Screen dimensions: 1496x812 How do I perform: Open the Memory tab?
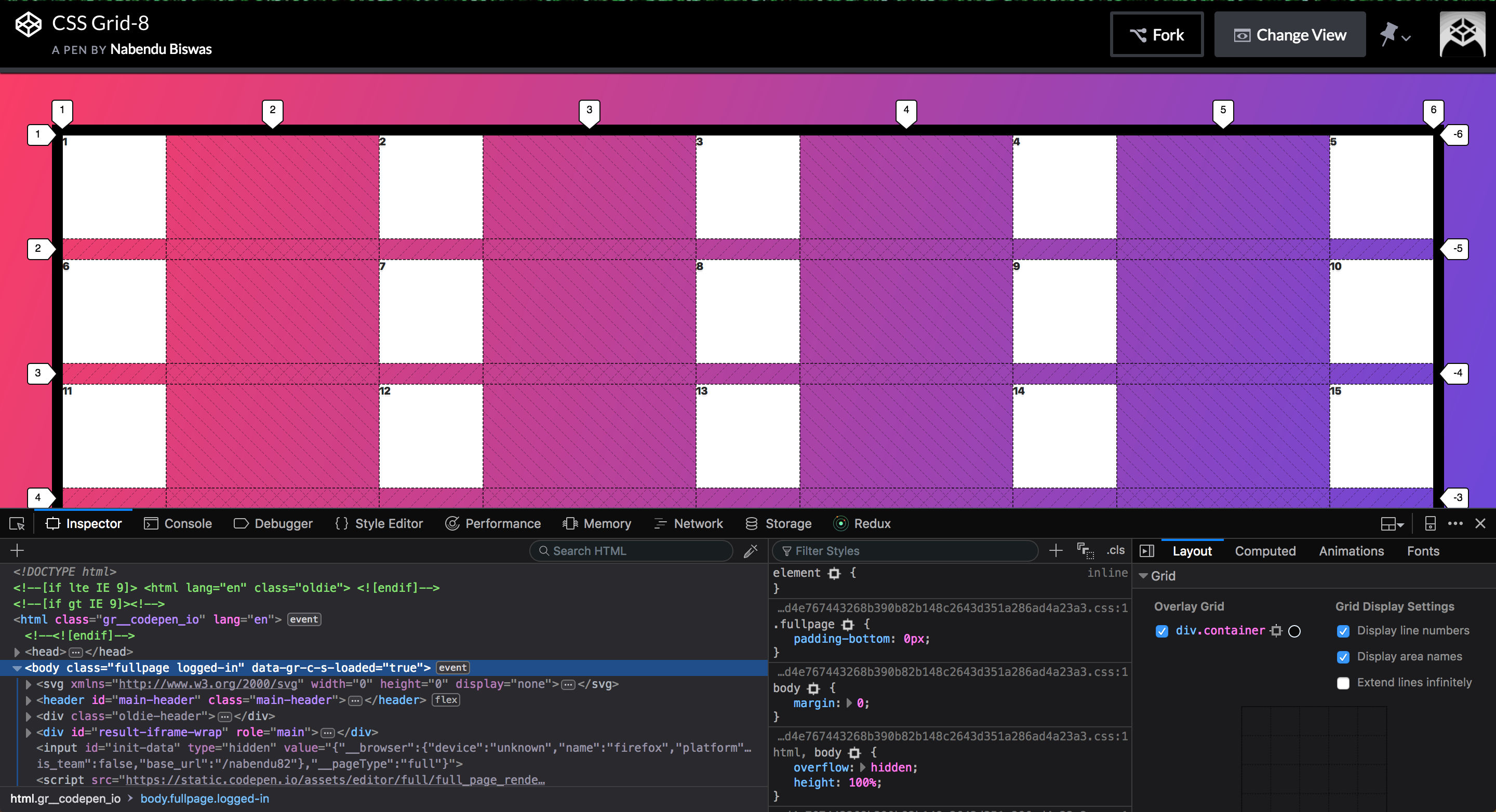(596, 523)
